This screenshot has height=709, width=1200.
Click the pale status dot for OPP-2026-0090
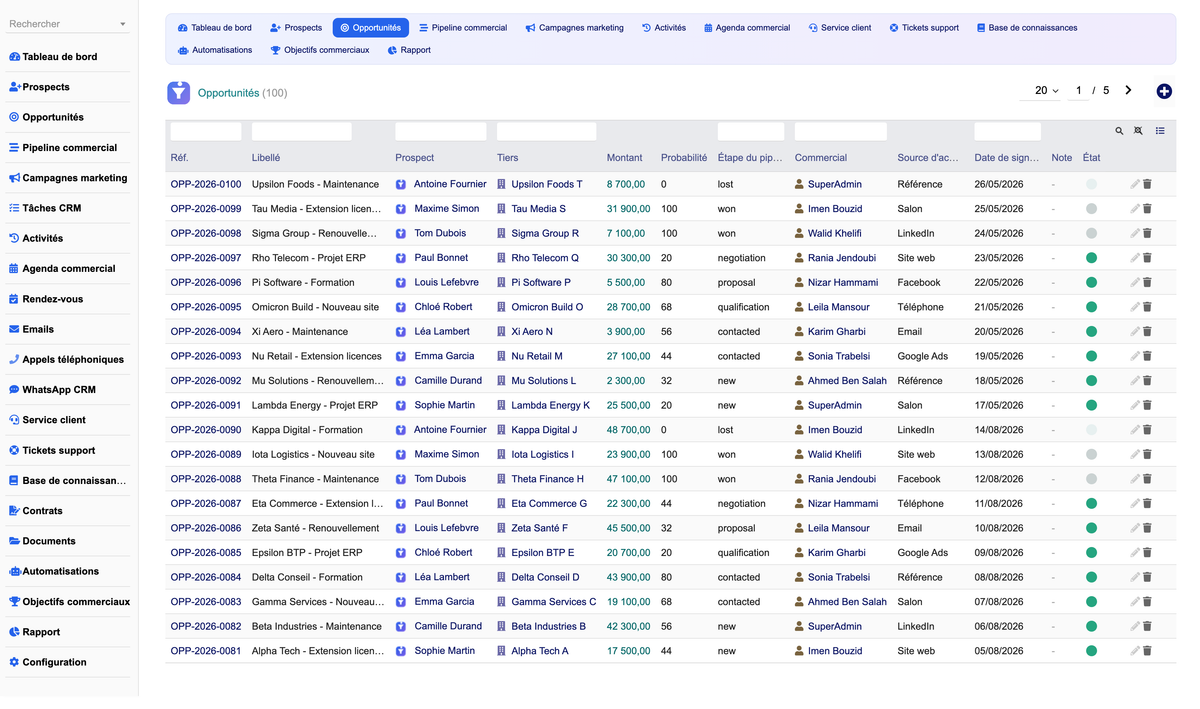tap(1091, 430)
